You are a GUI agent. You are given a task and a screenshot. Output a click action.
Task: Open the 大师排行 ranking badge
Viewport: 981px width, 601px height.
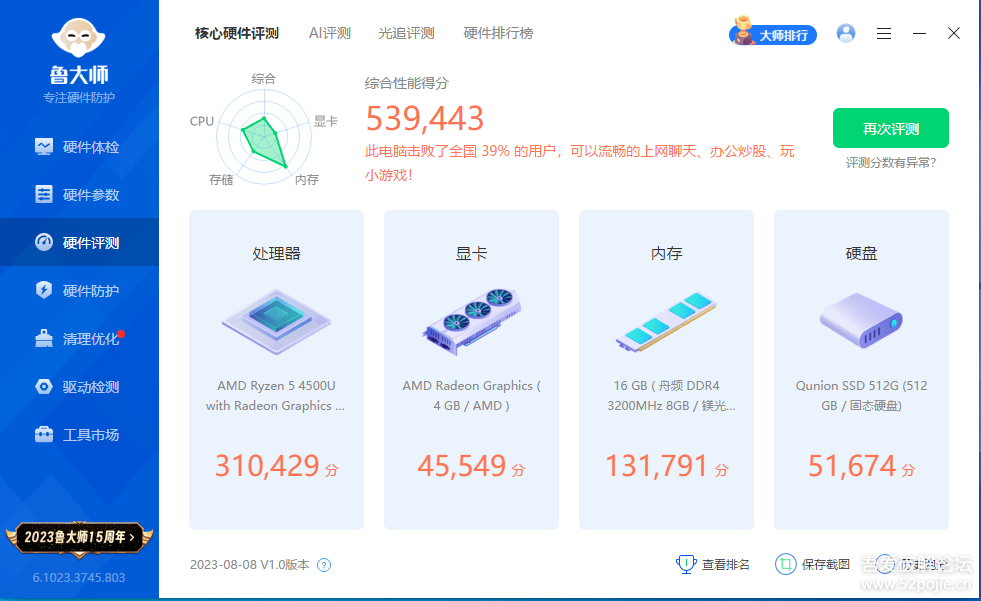point(773,33)
